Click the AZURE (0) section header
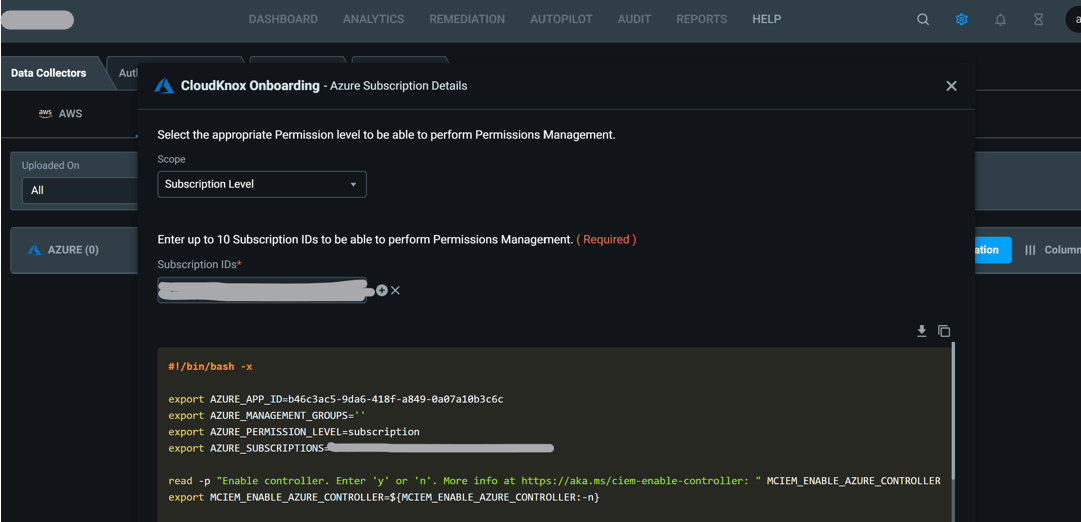 (x=74, y=250)
